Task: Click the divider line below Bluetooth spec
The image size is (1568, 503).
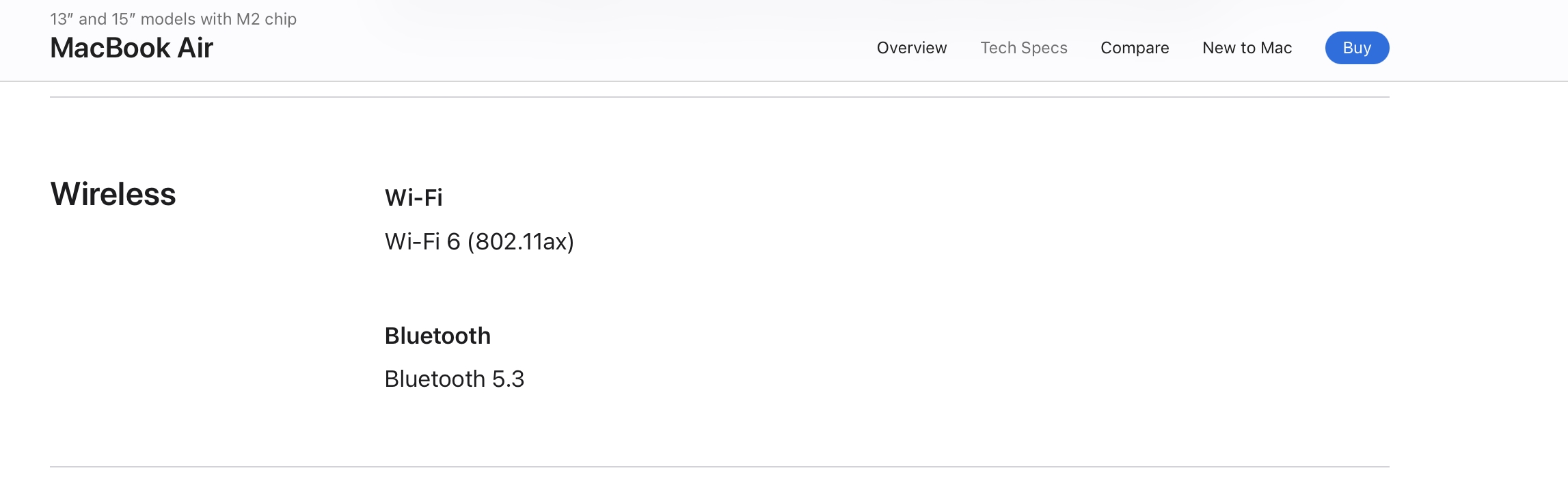Action: click(x=719, y=467)
